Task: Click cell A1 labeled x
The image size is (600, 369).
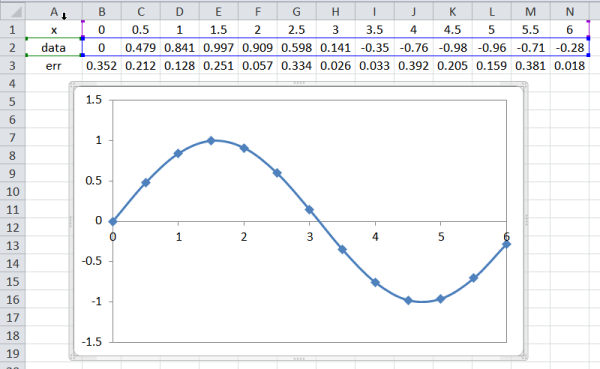Action: [x=54, y=30]
